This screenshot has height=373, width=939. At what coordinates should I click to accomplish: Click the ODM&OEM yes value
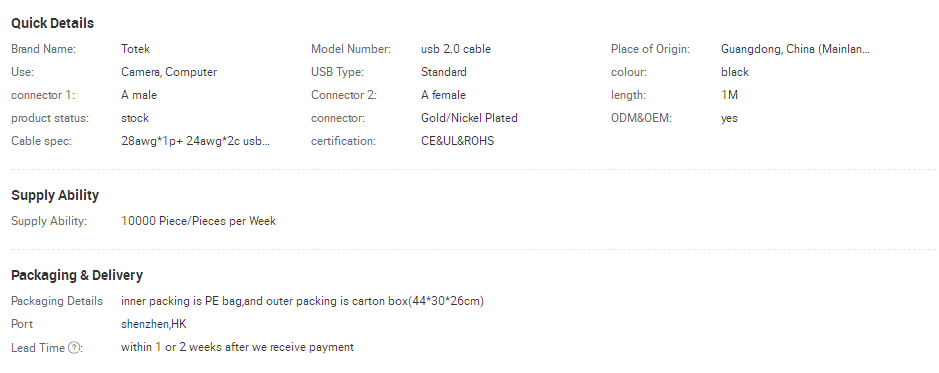pyautogui.click(x=729, y=119)
